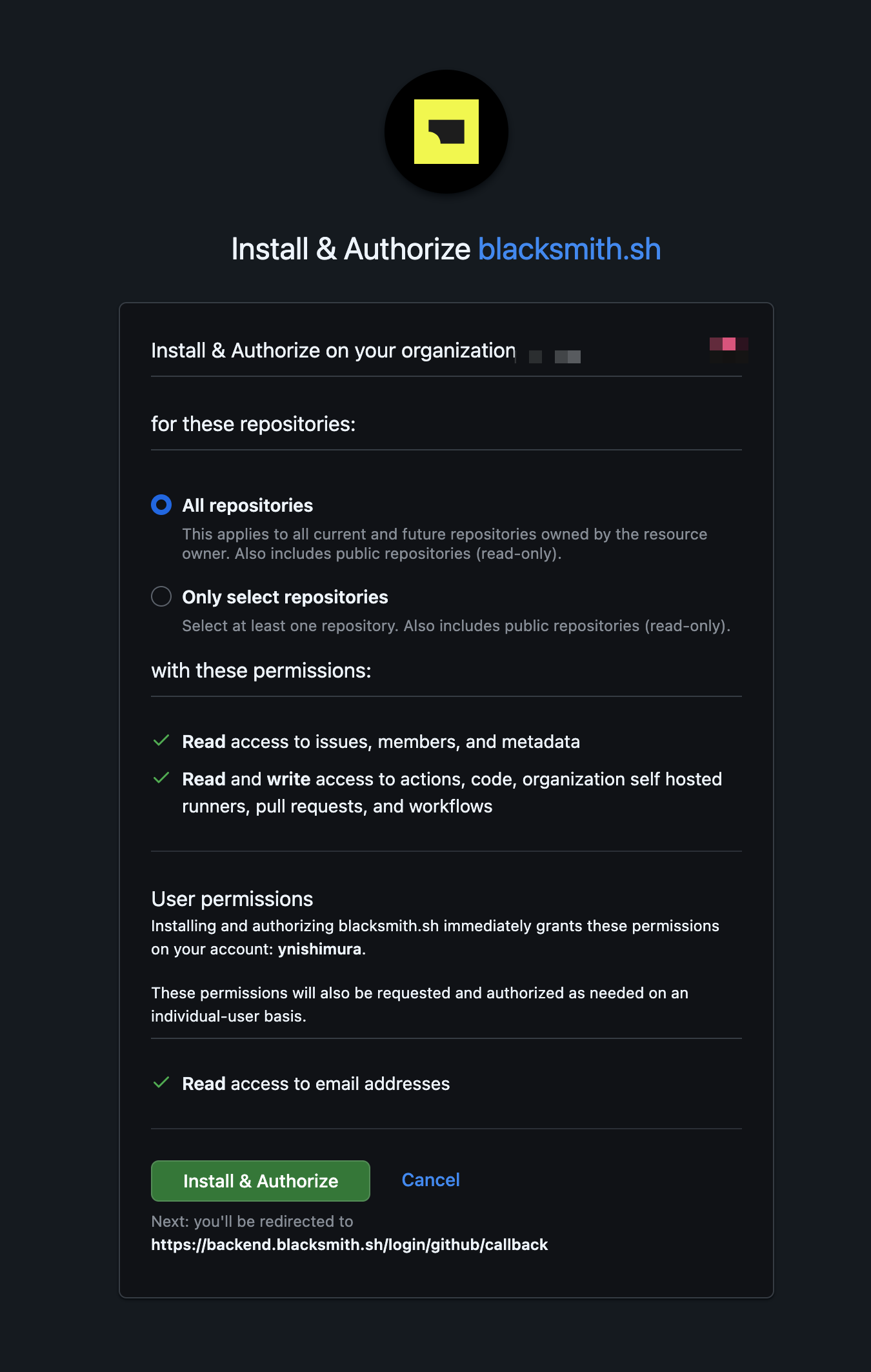Select the All repositories radio button
Image resolution: width=871 pixels, height=1372 pixels.
click(x=161, y=505)
